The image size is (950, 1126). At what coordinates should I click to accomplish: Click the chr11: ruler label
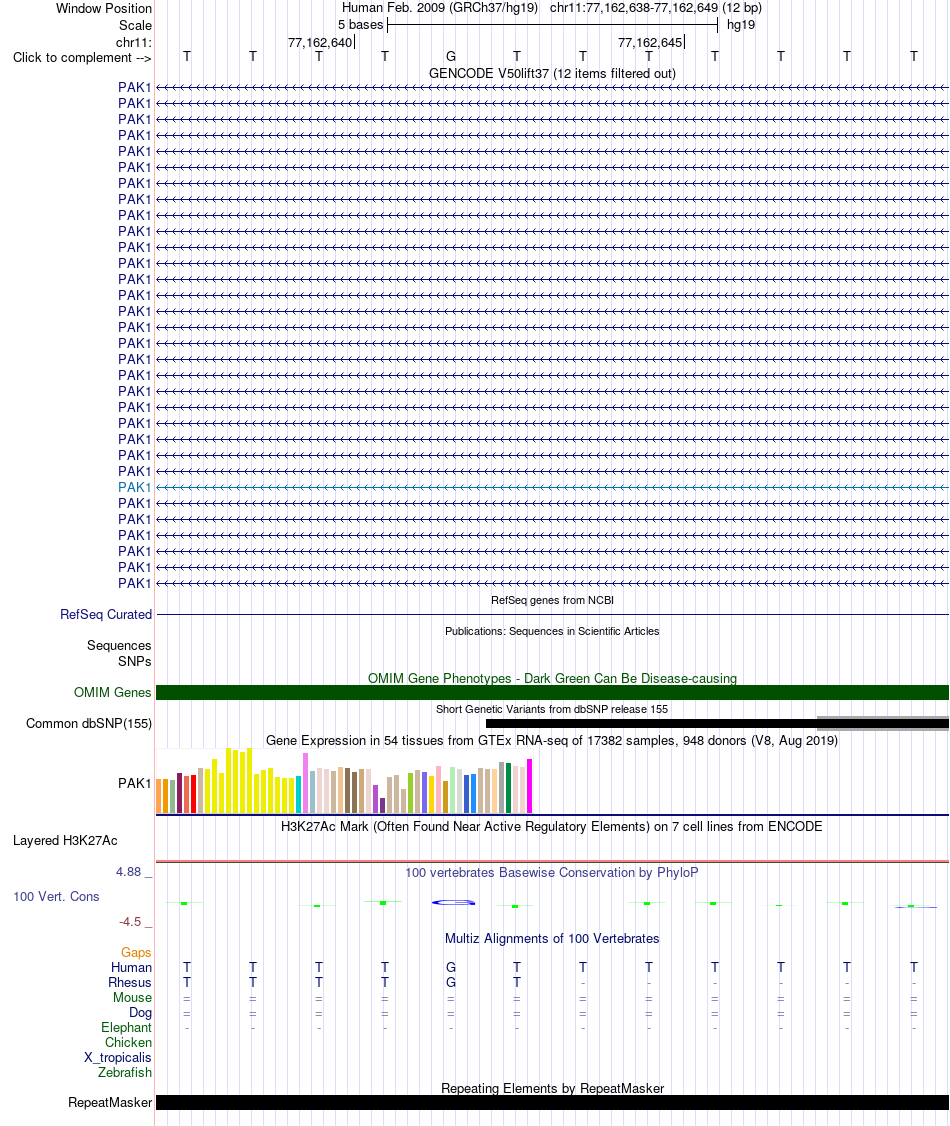134,42
